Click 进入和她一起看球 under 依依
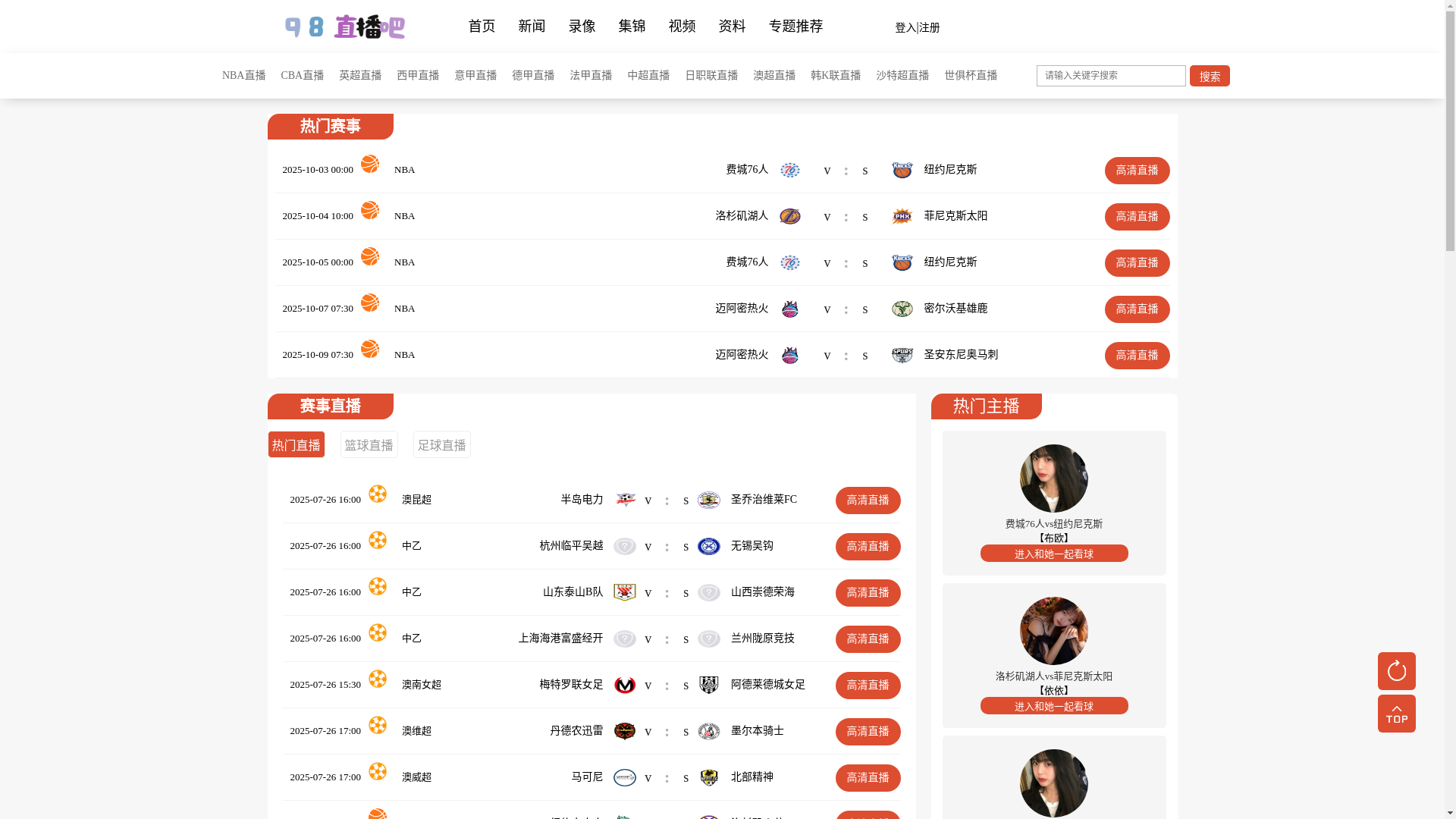 click(x=1054, y=706)
